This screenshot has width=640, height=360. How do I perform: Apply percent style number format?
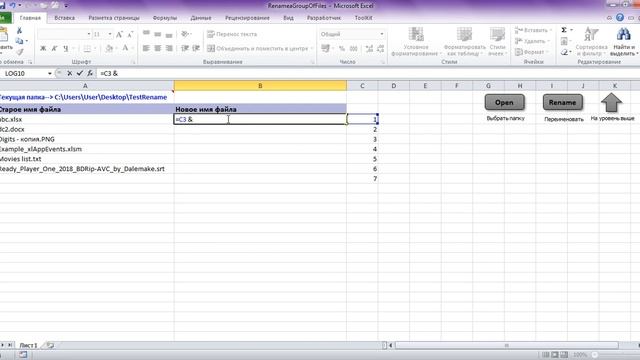[342, 49]
